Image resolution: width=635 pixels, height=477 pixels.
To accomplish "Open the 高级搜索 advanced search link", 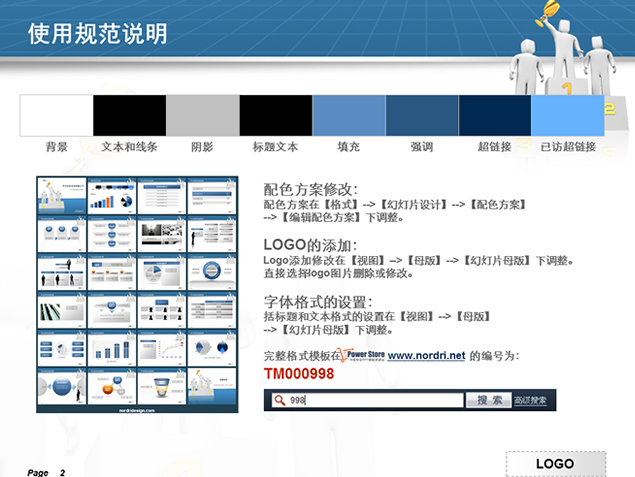I will (531, 400).
